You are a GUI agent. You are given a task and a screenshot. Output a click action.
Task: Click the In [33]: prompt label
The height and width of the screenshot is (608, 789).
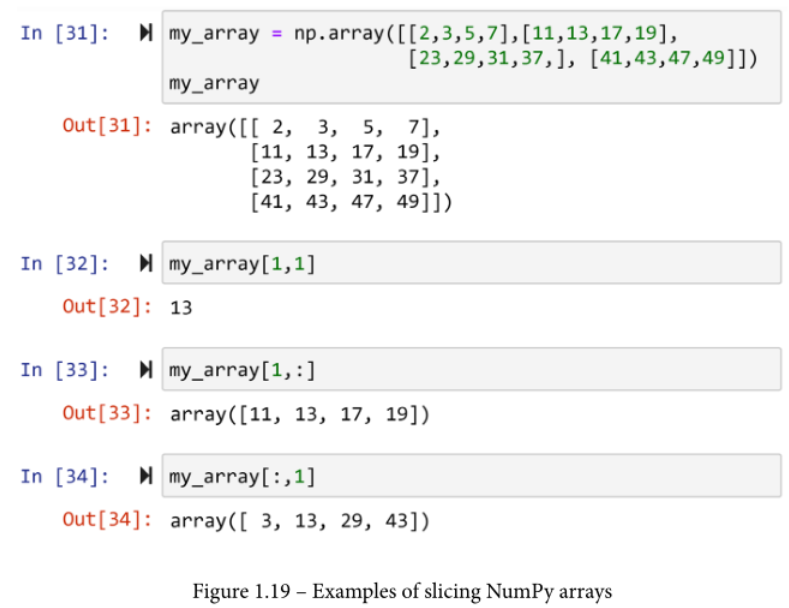[x=65, y=370]
